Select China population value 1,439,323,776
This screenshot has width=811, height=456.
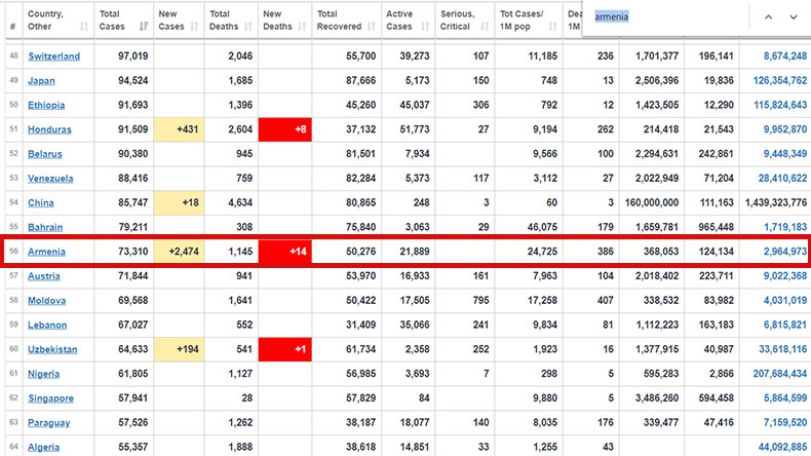pos(776,203)
